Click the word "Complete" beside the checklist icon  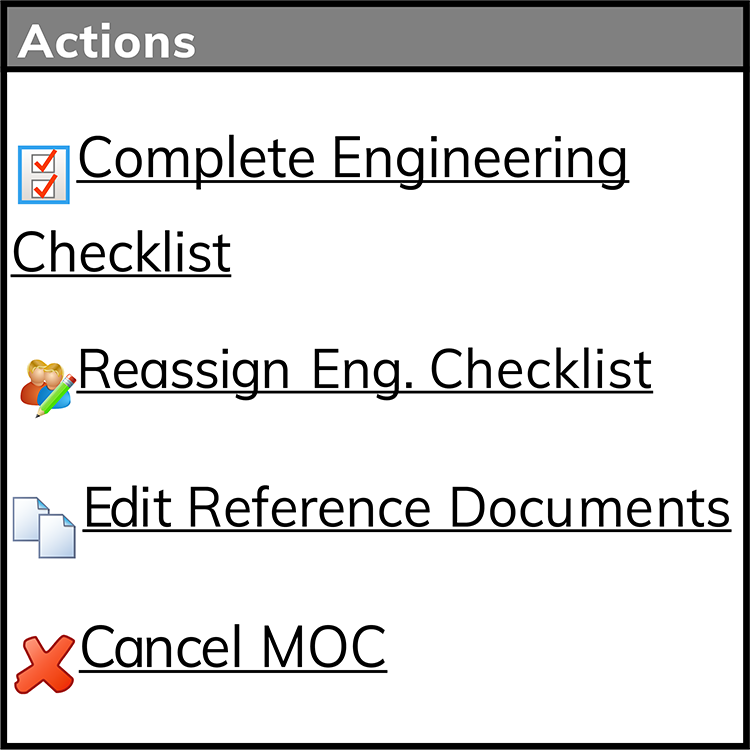tap(197, 160)
